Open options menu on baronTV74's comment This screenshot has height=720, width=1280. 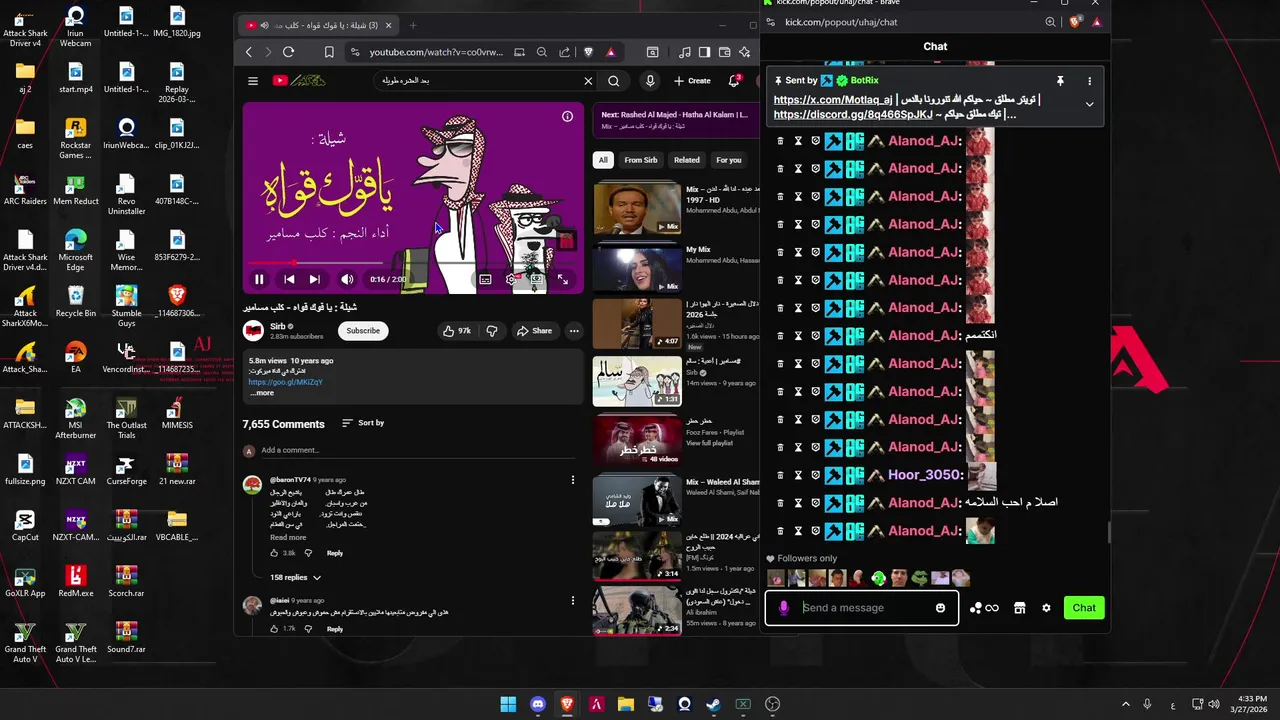click(x=572, y=481)
